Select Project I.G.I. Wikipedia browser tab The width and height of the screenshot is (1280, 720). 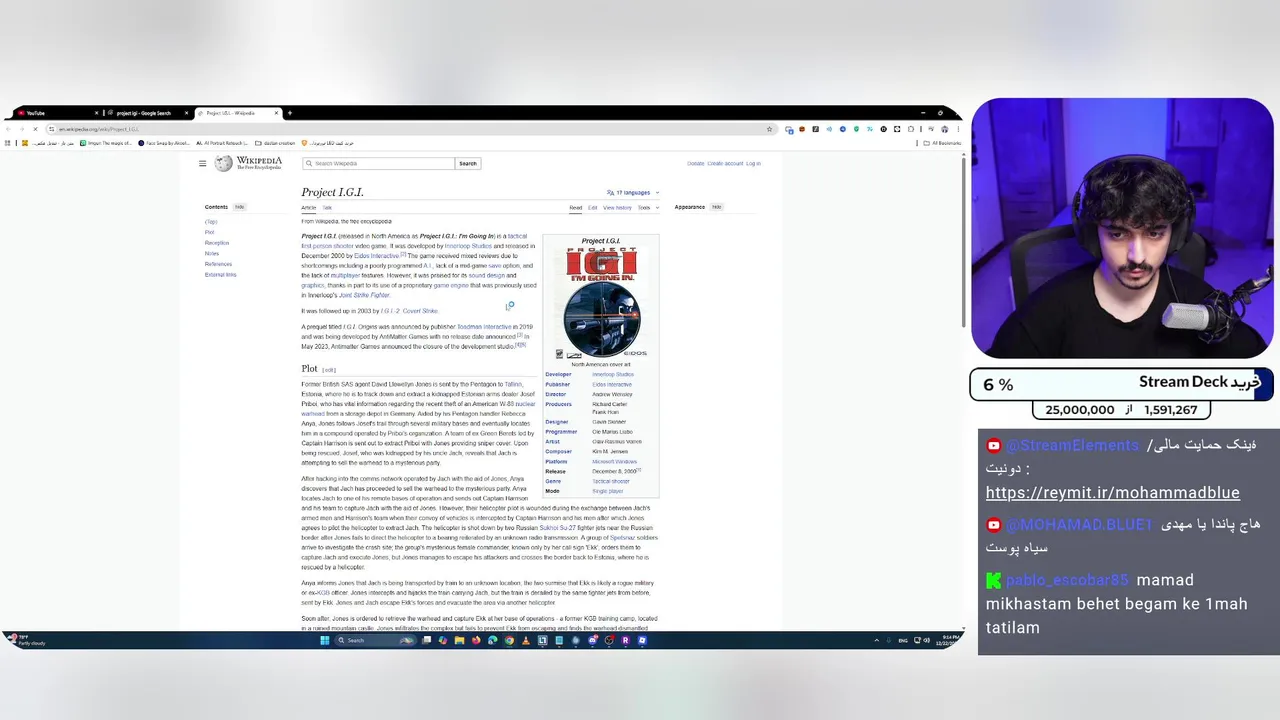236,113
